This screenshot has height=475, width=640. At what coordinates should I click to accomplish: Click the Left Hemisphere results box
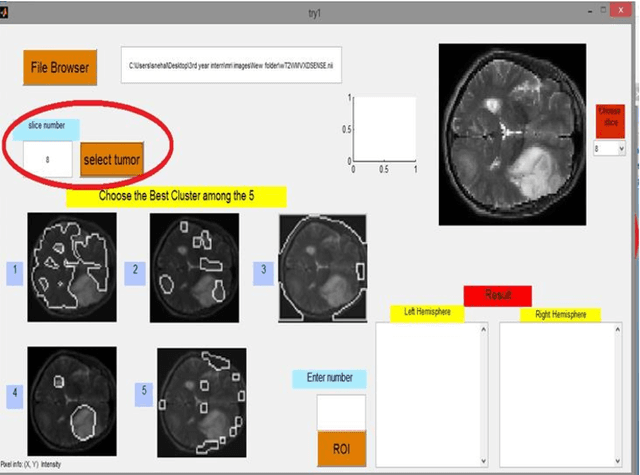click(x=428, y=395)
